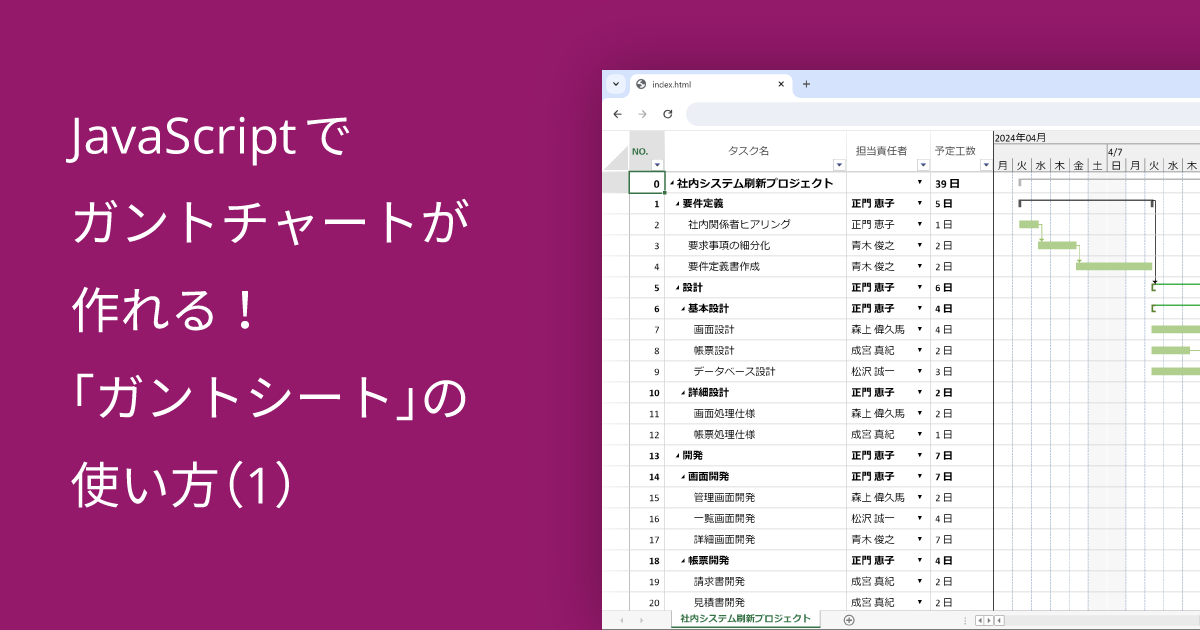Switch to the index.html browser tab
The image size is (1200, 630).
(x=700, y=84)
